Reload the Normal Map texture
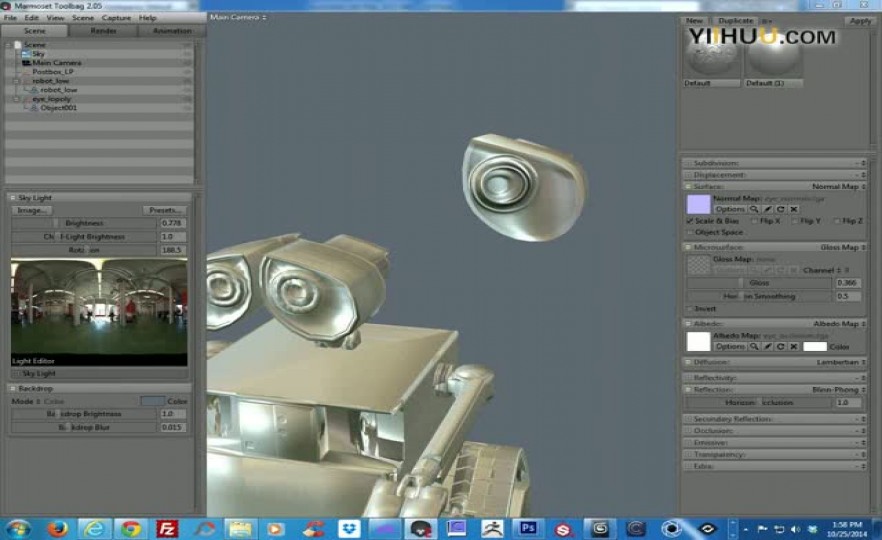Image resolution: width=882 pixels, height=540 pixels. 781,209
